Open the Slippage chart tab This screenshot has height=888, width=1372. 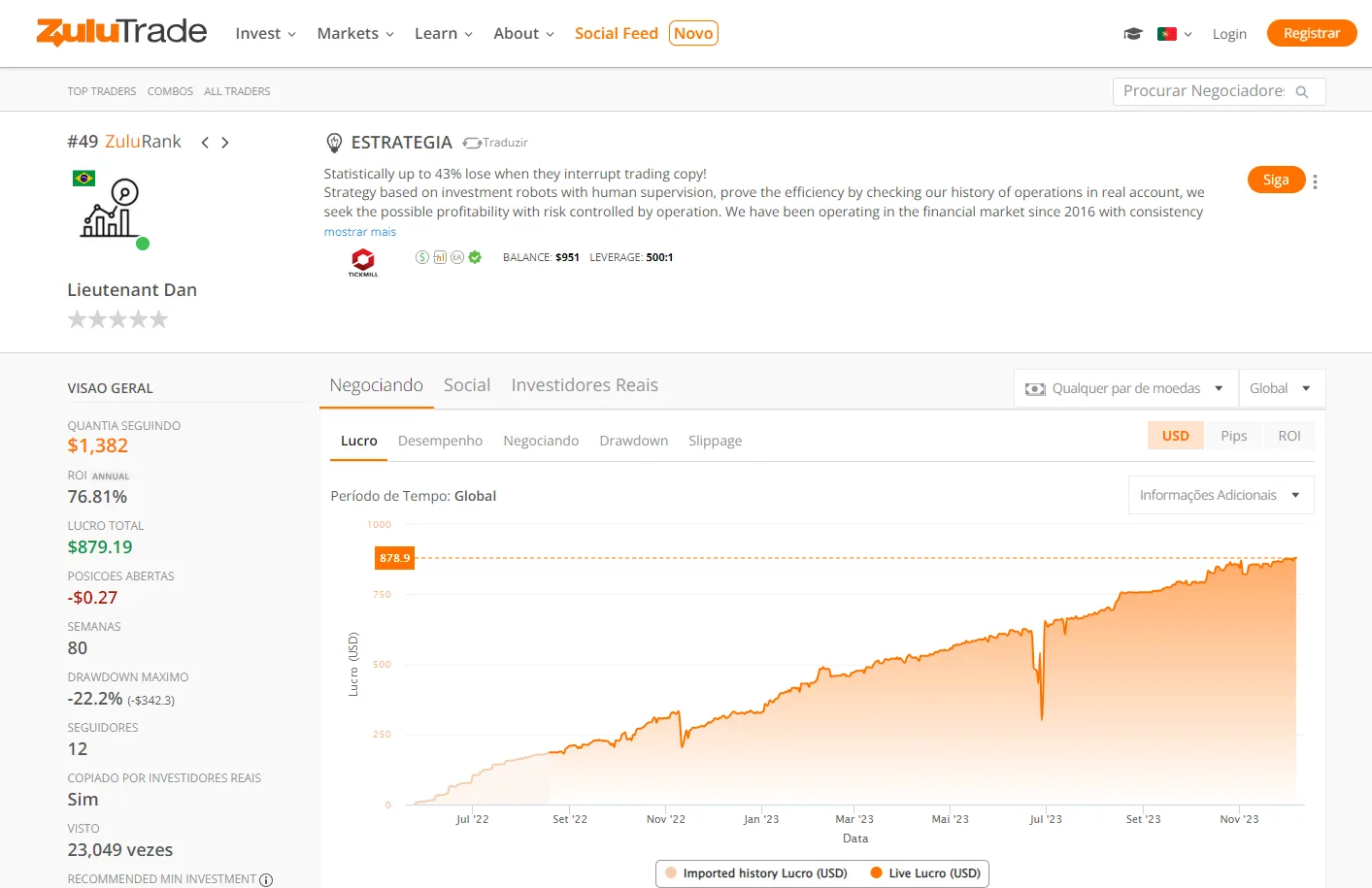pos(716,441)
